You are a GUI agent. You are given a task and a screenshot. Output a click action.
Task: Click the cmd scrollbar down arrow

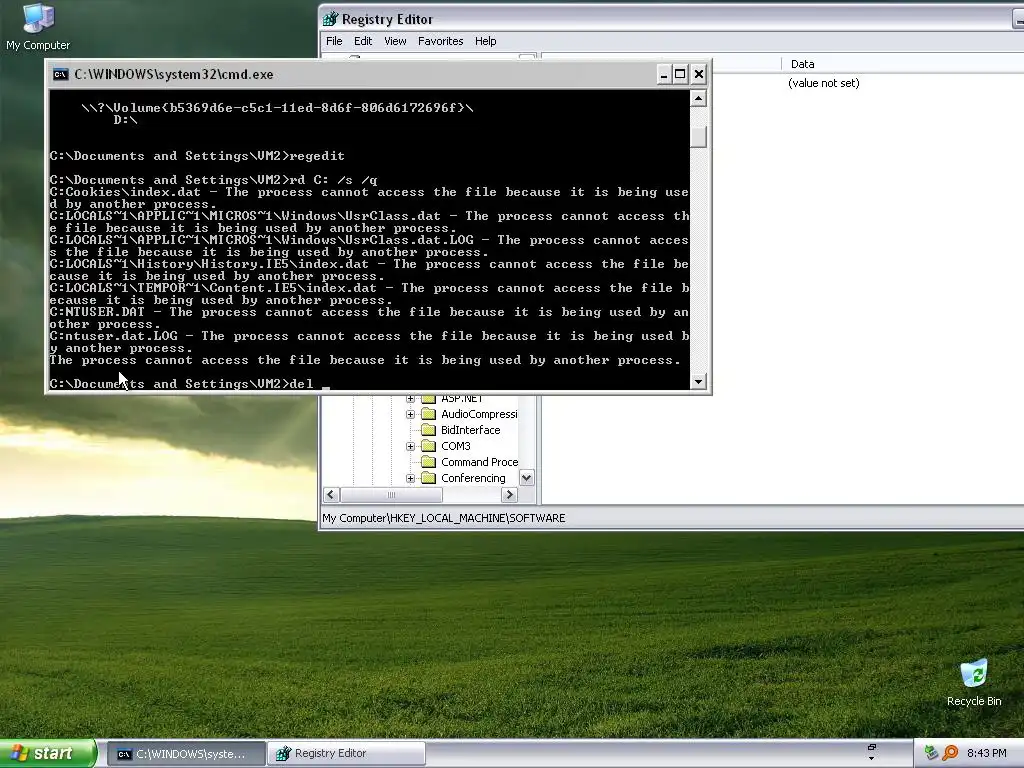coord(698,381)
